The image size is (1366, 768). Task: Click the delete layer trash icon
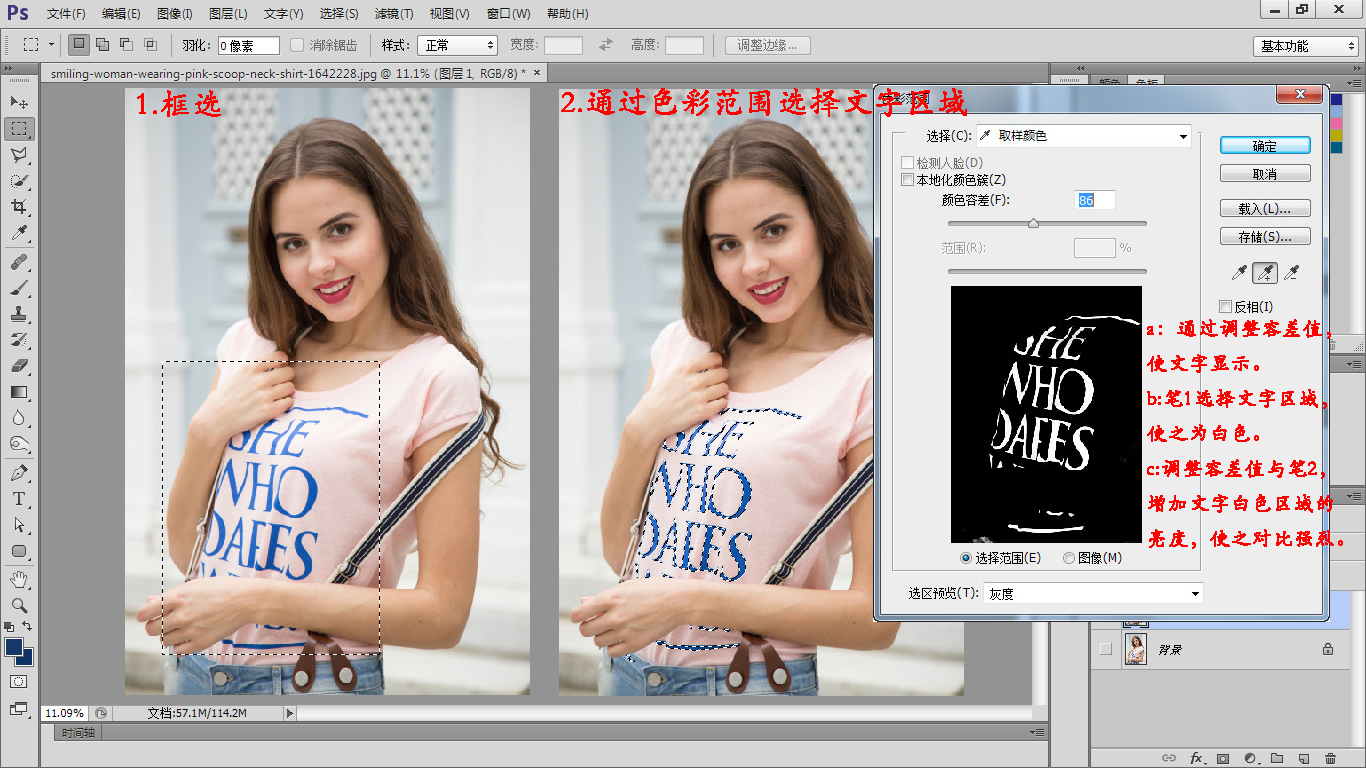click(x=1330, y=759)
